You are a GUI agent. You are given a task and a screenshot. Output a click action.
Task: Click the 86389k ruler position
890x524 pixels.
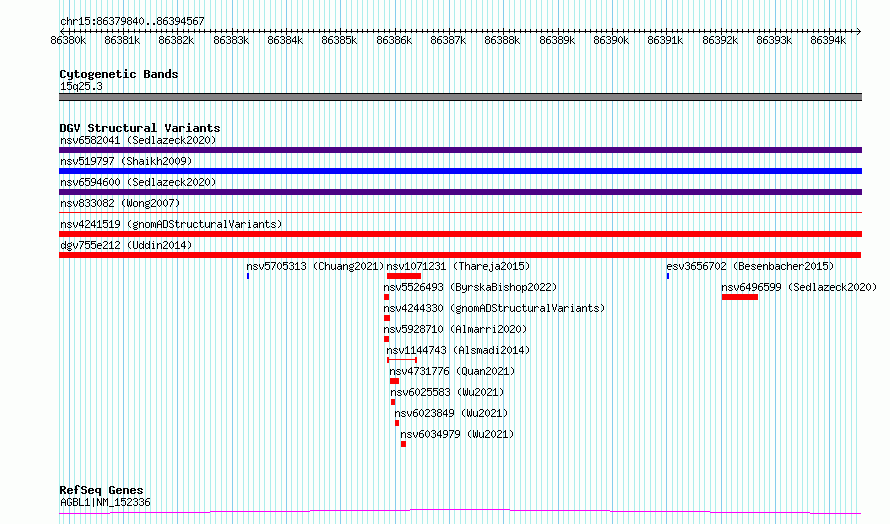tap(557, 40)
